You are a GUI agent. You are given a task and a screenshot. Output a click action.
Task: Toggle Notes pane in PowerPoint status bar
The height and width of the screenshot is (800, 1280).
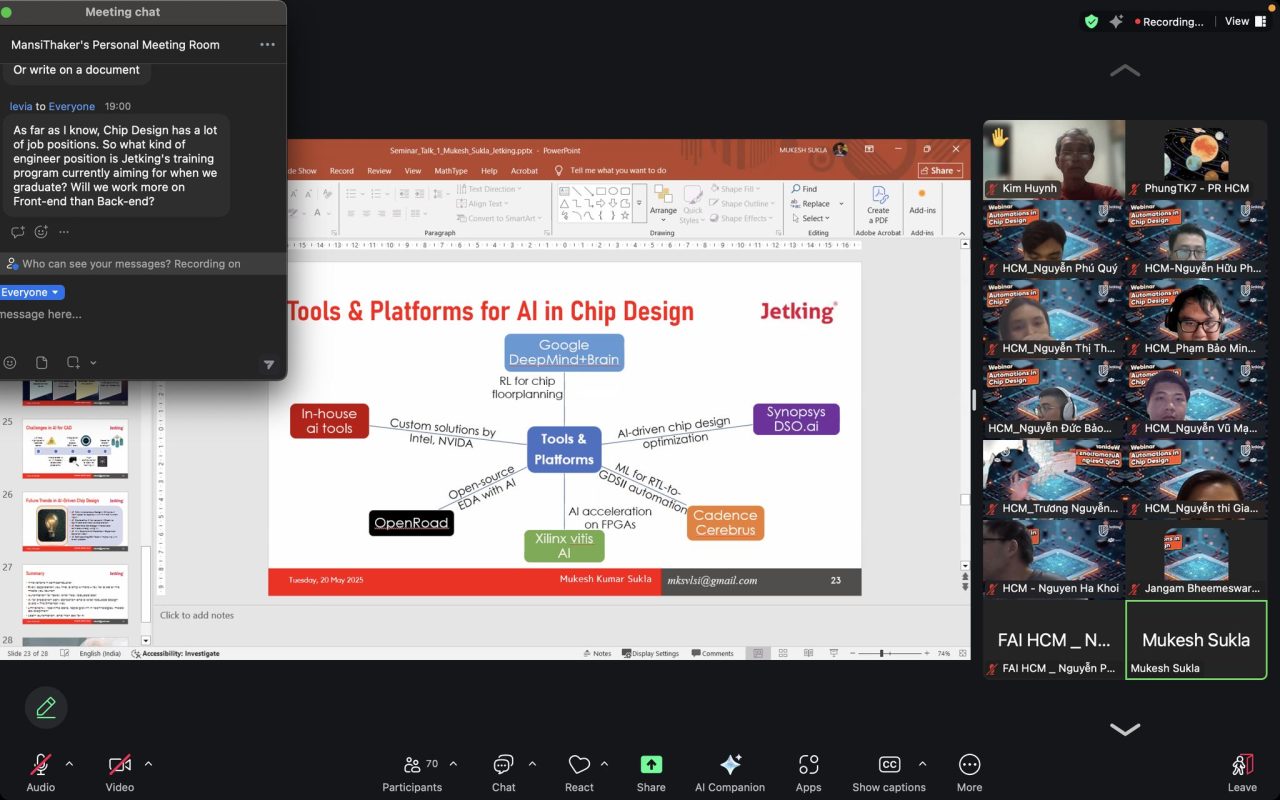point(597,654)
